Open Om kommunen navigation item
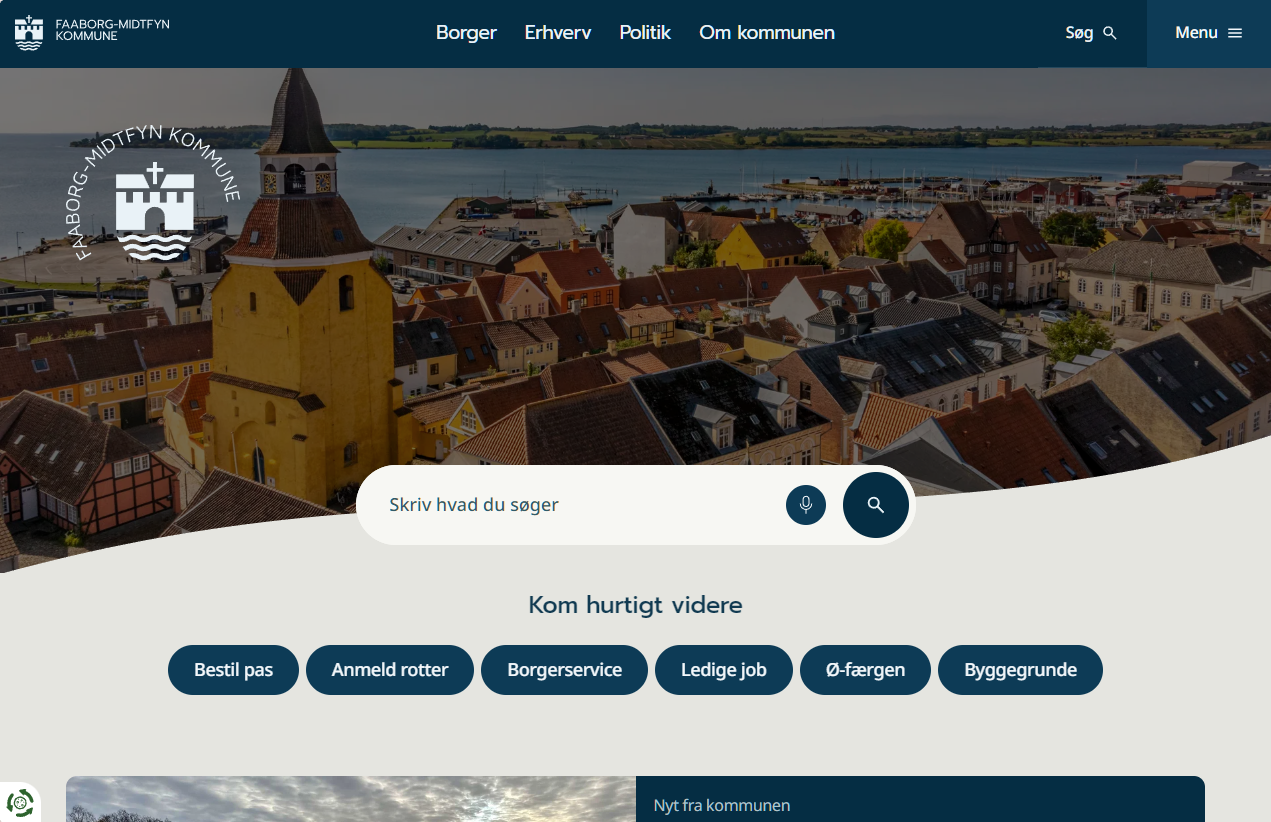1271x822 pixels. [x=766, y=33]
